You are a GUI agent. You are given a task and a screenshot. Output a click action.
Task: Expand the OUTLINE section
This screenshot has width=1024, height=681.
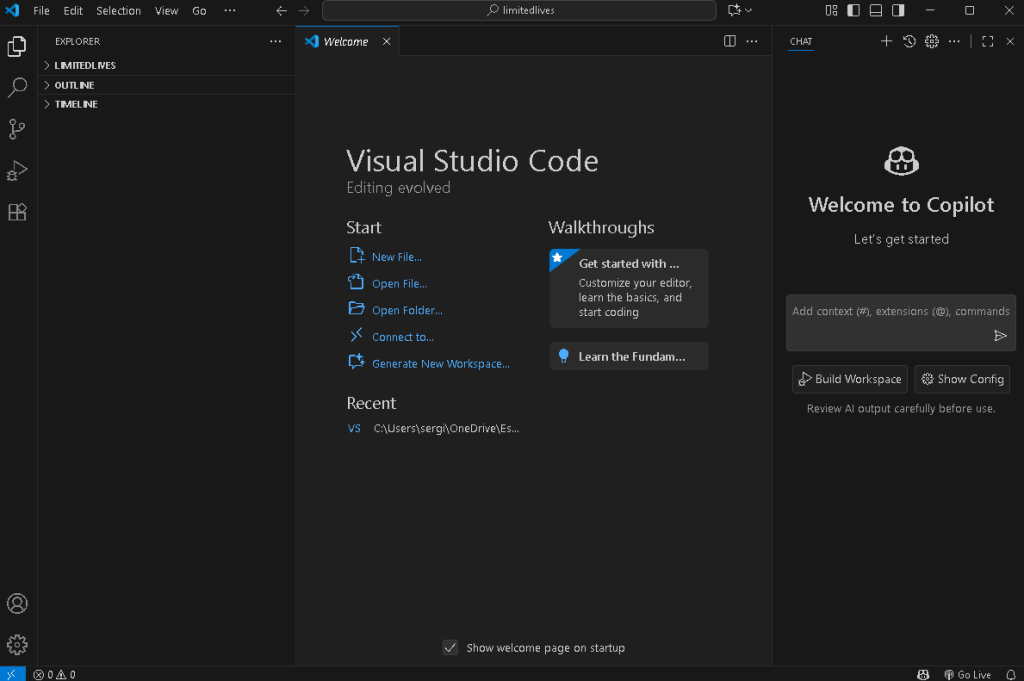point(74,85)
